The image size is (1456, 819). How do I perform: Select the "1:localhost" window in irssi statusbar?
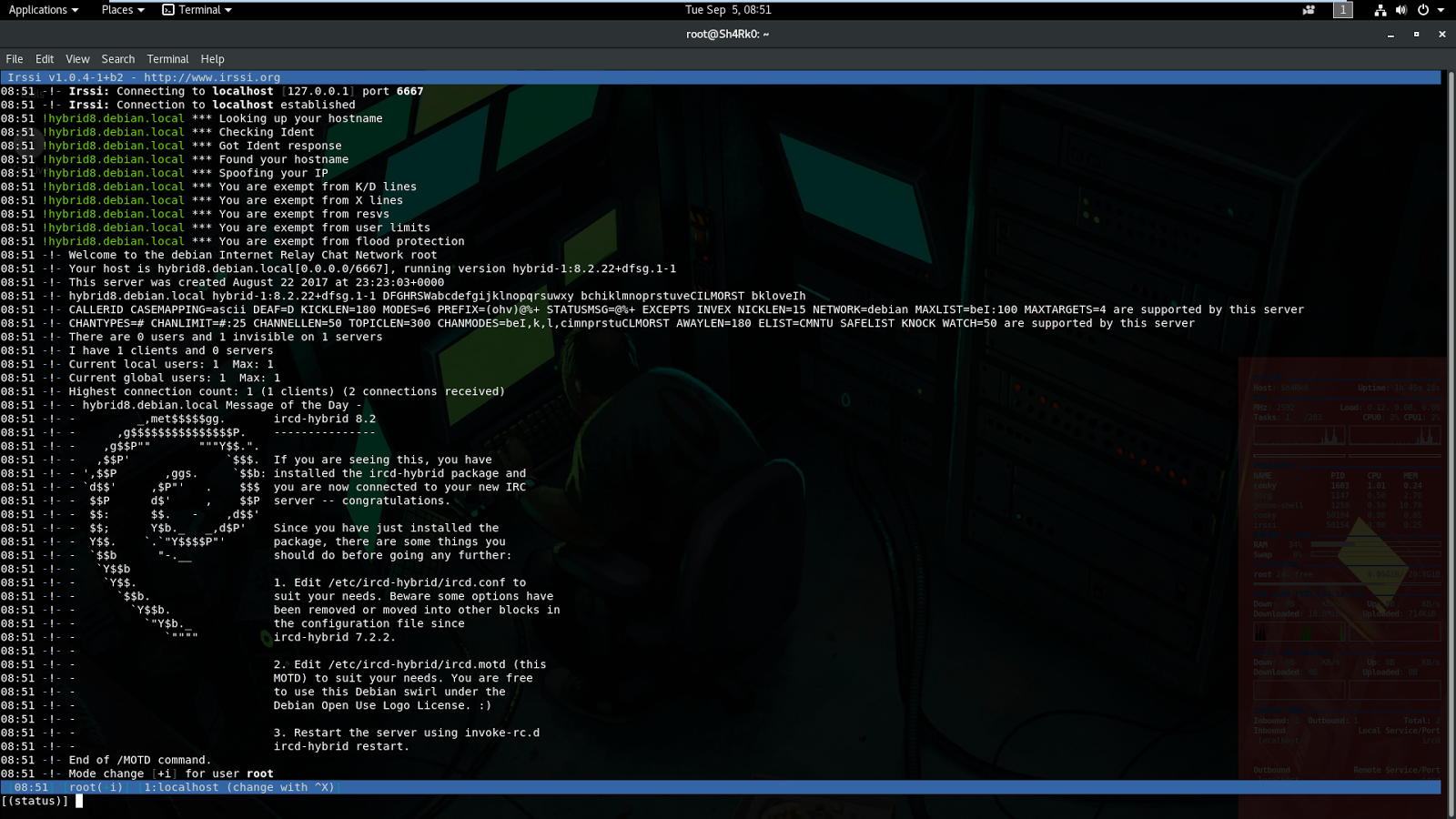coord(183,787)
